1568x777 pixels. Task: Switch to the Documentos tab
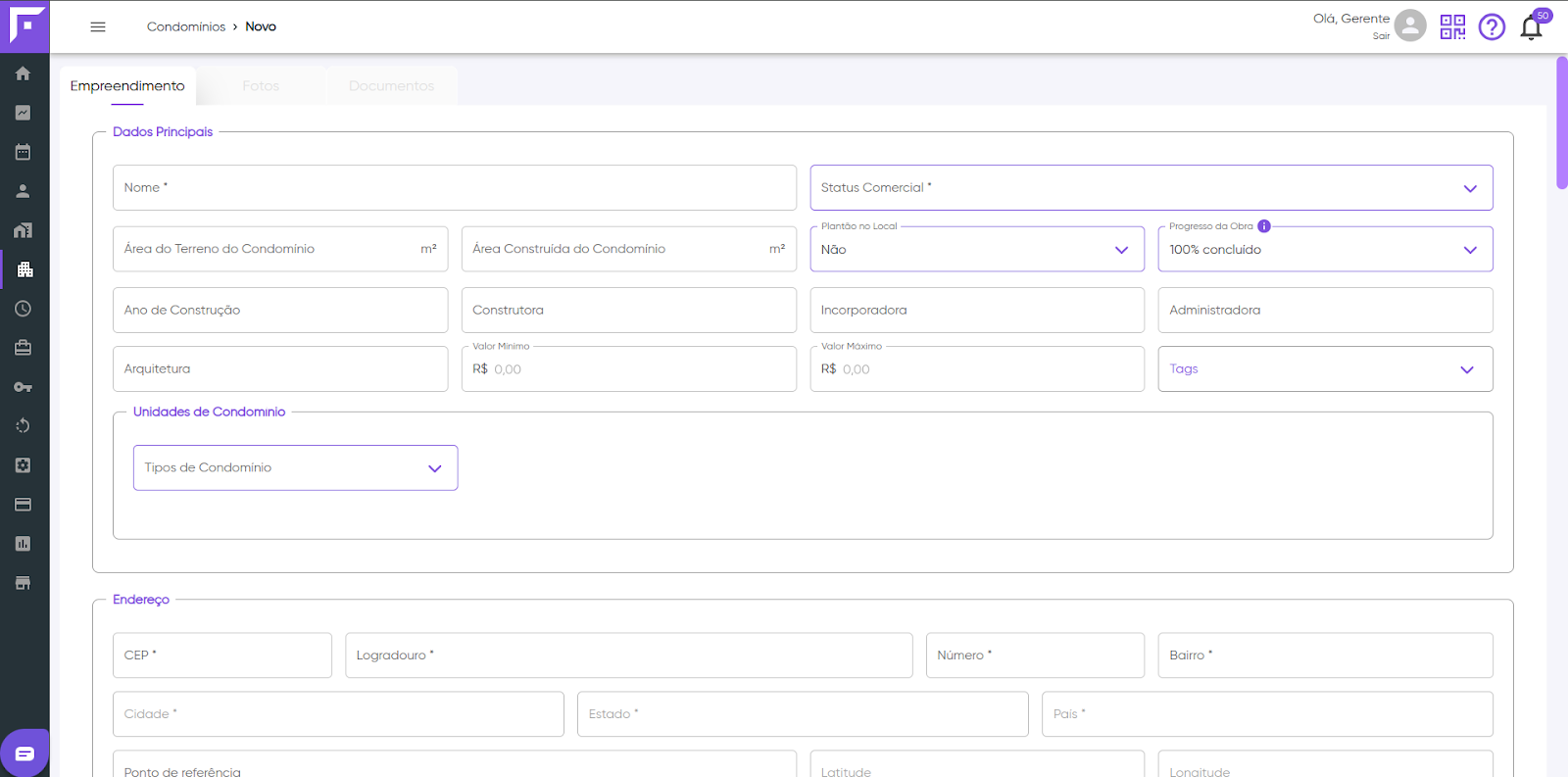[x=391, y=86]
